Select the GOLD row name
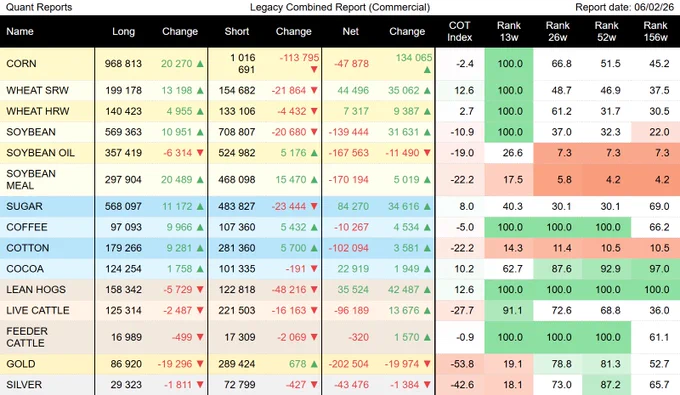 [21, 364]
